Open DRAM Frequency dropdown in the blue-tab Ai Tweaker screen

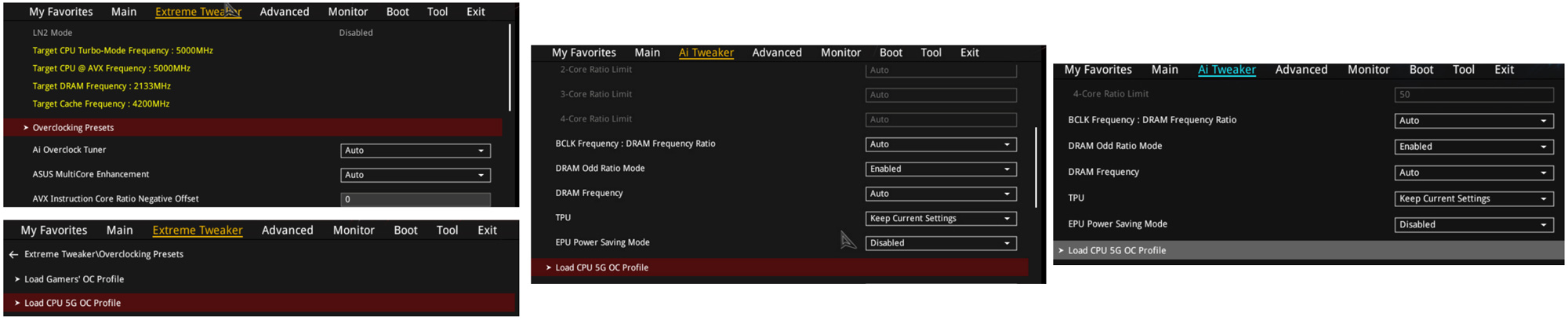click(1474, 173)
